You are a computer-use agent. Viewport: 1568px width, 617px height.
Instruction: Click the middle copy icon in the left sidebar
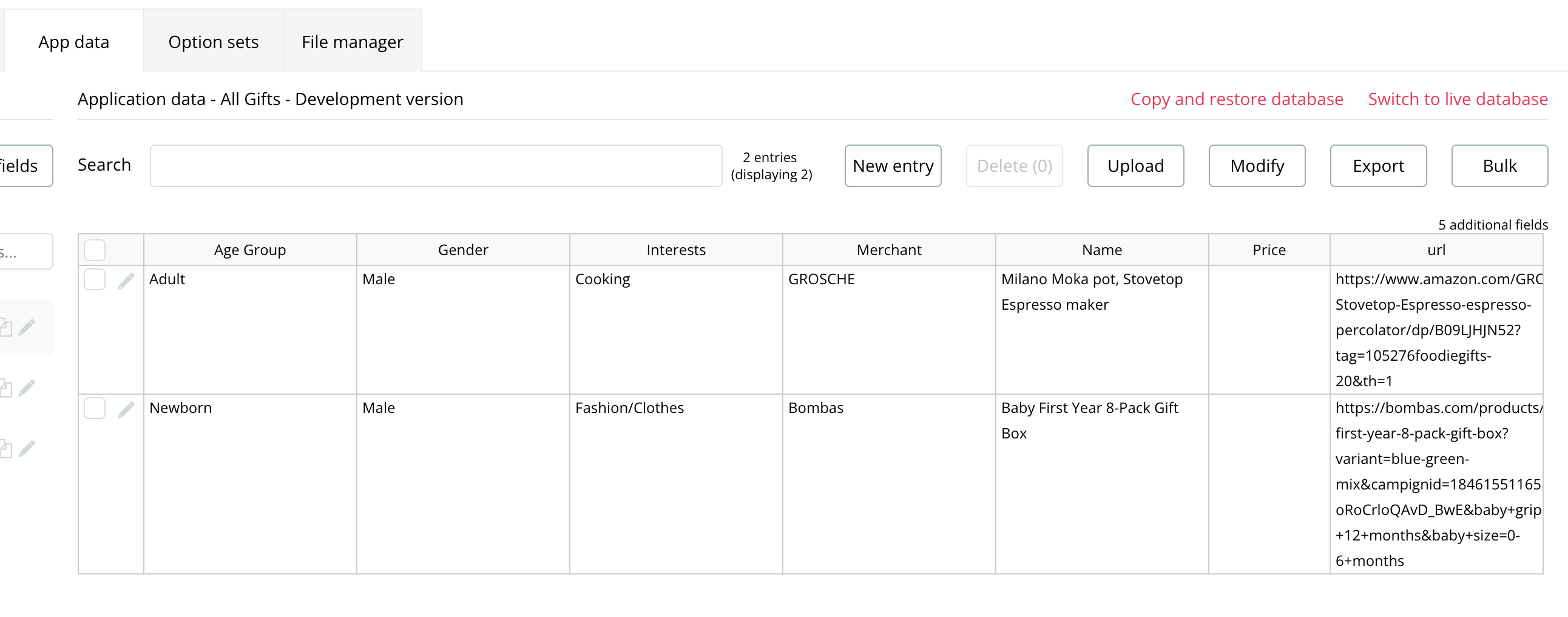tap(6, 387)
